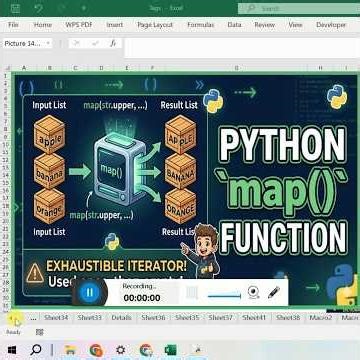Viewport: 360px width, 360px height.
Task: Open the View ribbon tab
Action: pos(295,25)
